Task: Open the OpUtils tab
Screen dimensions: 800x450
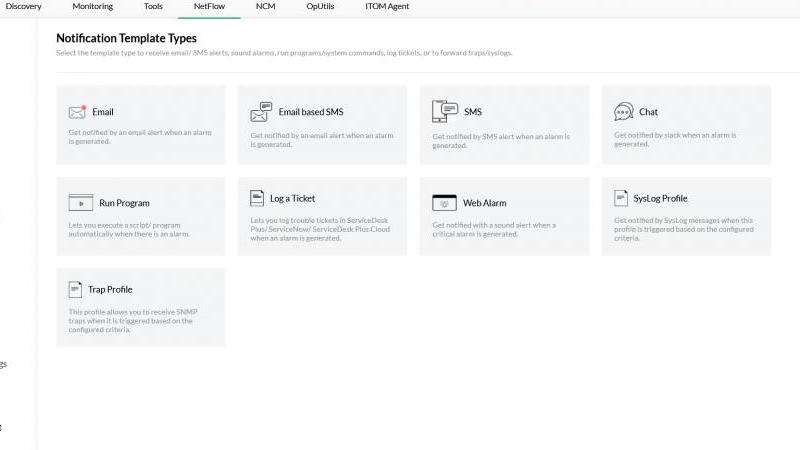Action: (320, 7)
